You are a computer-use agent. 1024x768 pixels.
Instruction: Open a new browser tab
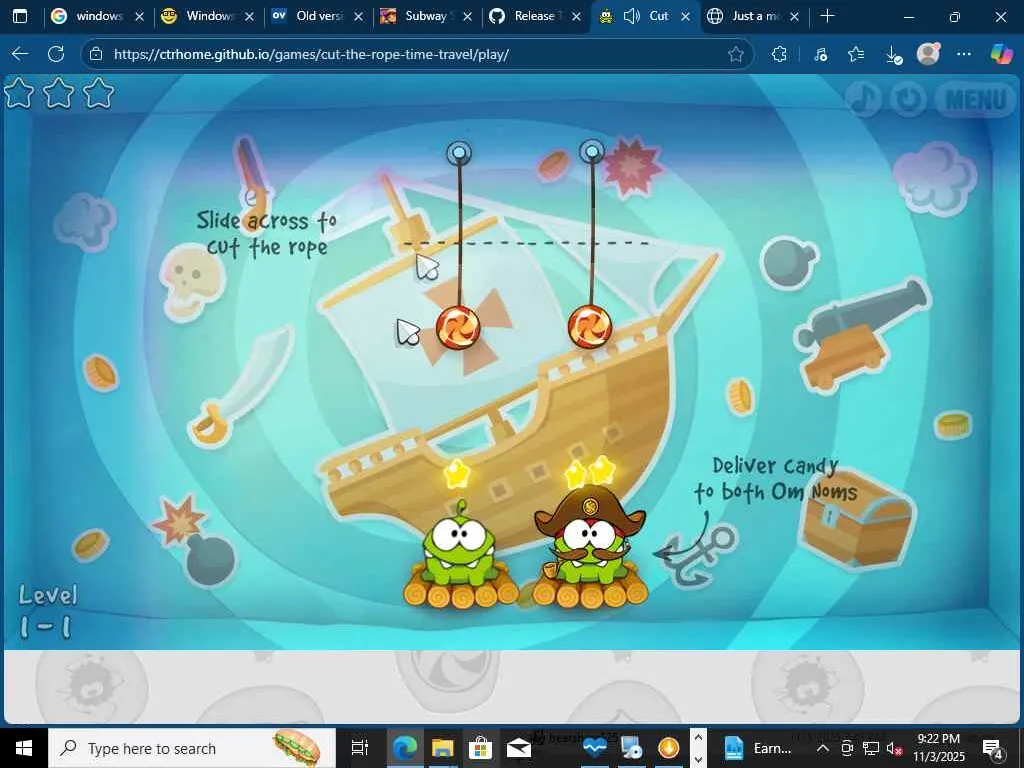pos(827,16)
